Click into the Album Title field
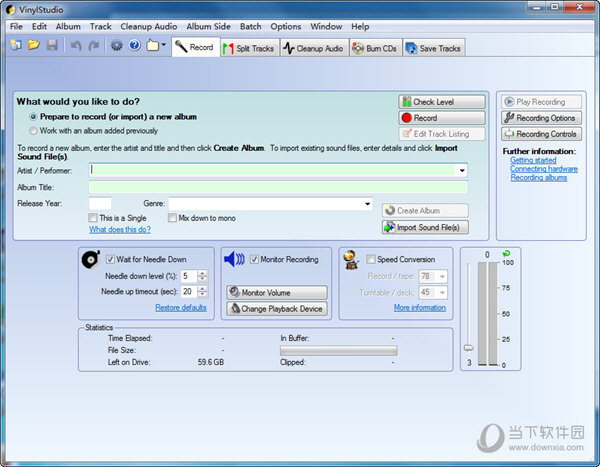 [278, 187]
